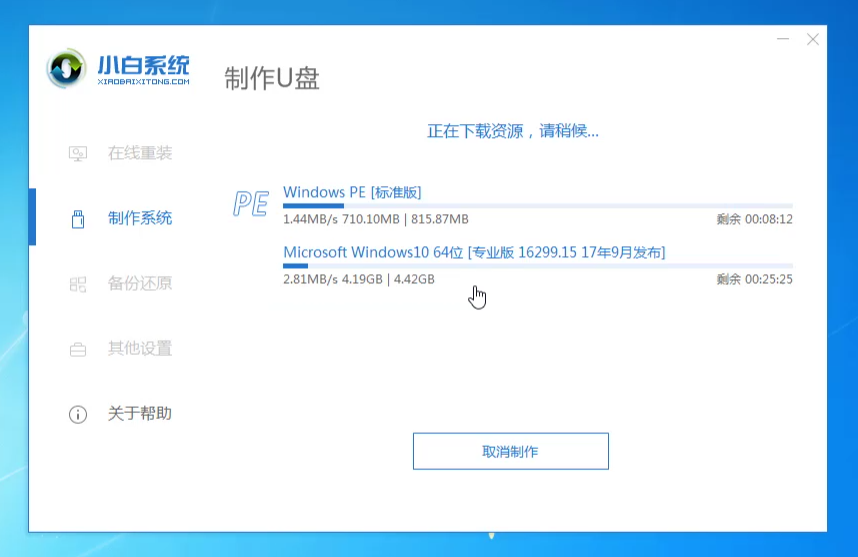Click the info icon beside 关于帮助

tap(78, 414)
